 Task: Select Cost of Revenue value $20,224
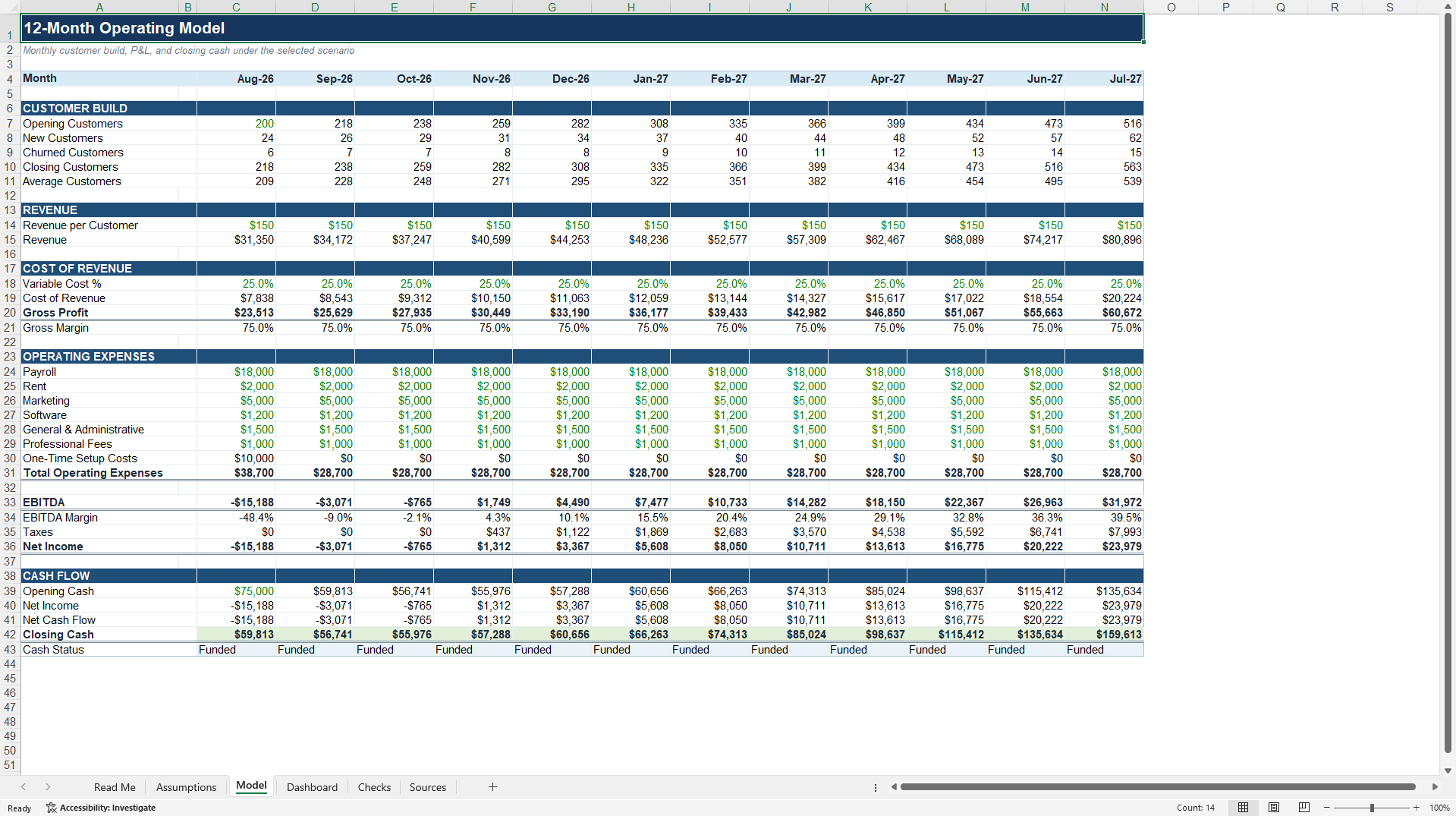pyautogui.click(x=1104, y=298)
